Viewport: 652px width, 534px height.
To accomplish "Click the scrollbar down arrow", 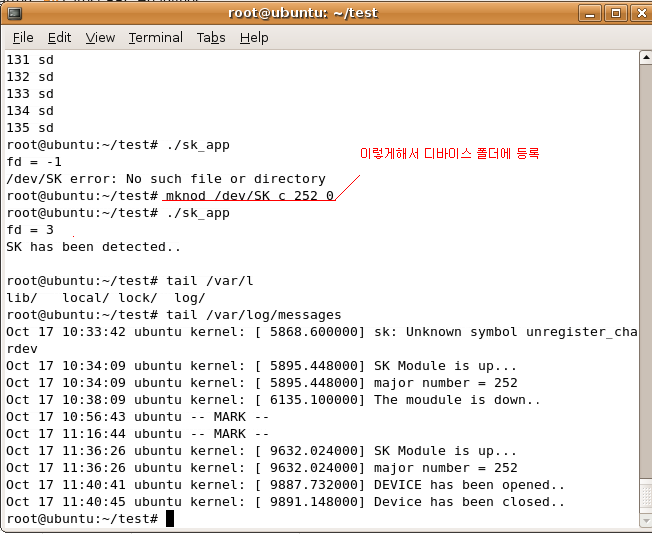I will 646,520.
